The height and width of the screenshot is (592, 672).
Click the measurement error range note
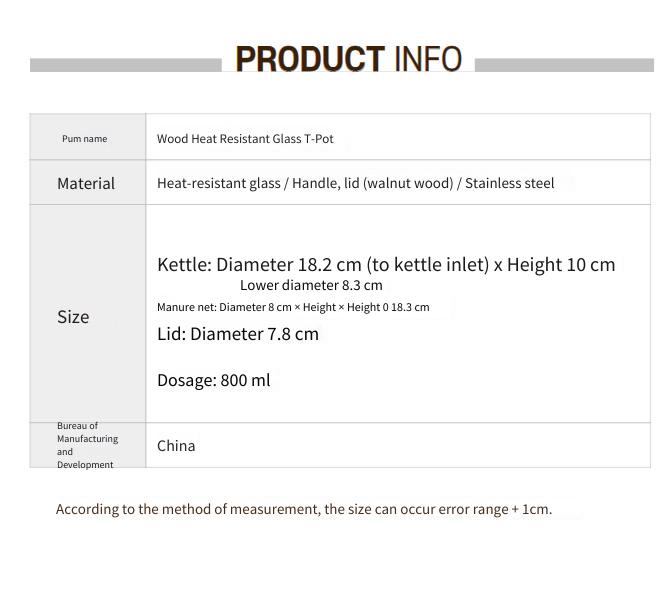pyautogui.click(x=304, y=509)
